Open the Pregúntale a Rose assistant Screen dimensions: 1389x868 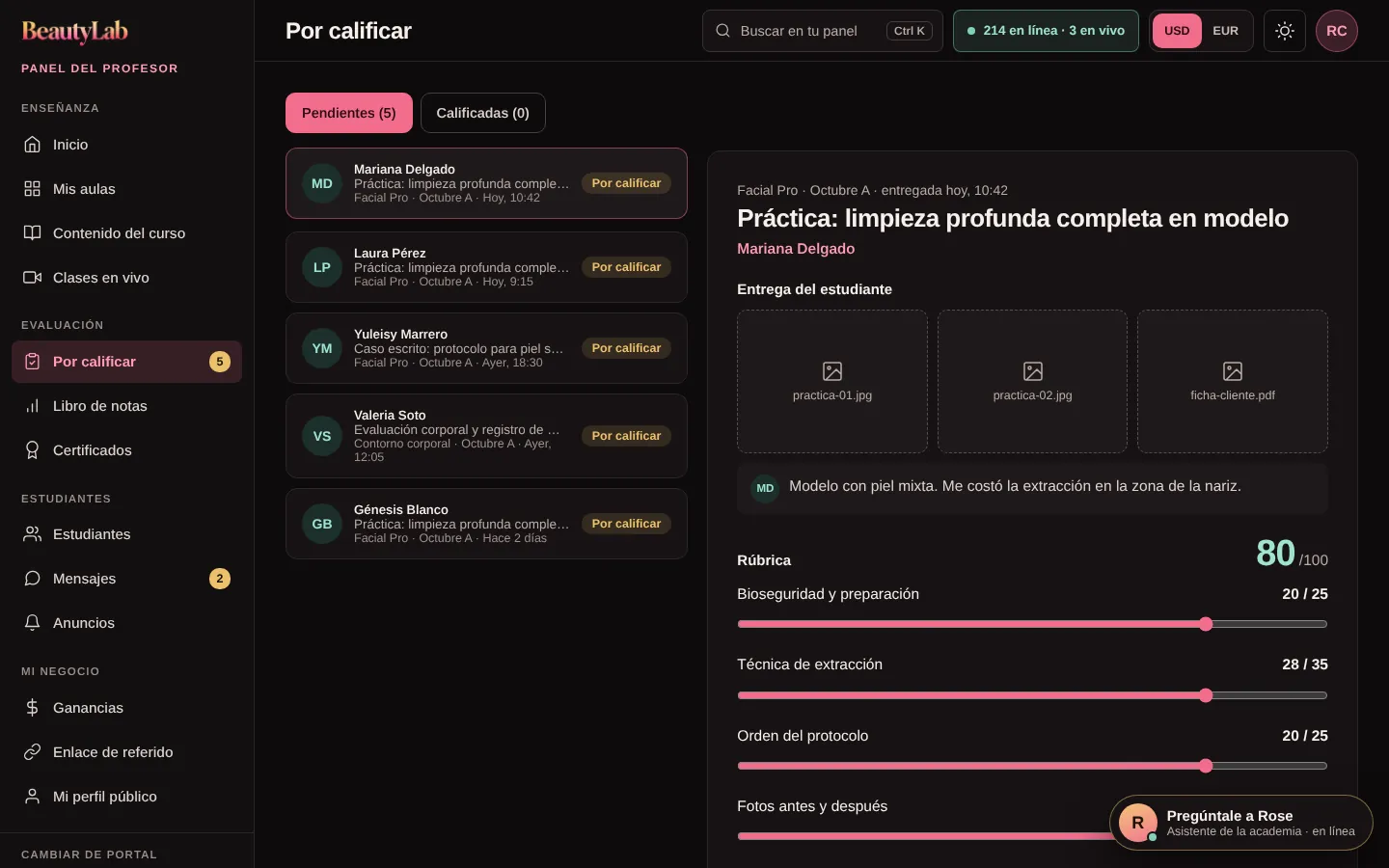1241,823
